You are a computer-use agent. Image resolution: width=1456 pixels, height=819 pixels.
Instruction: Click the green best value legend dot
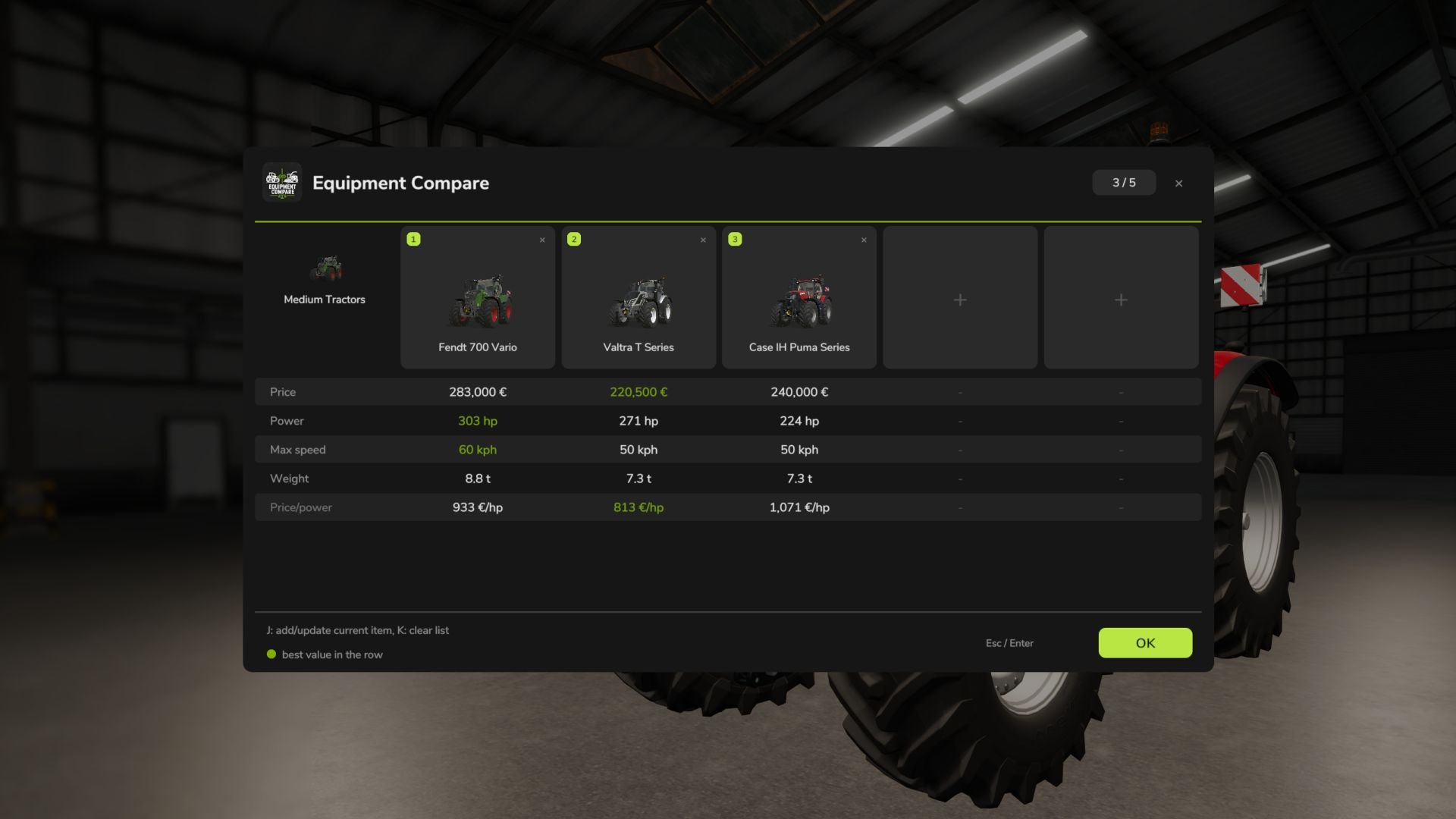click(271, 654)
